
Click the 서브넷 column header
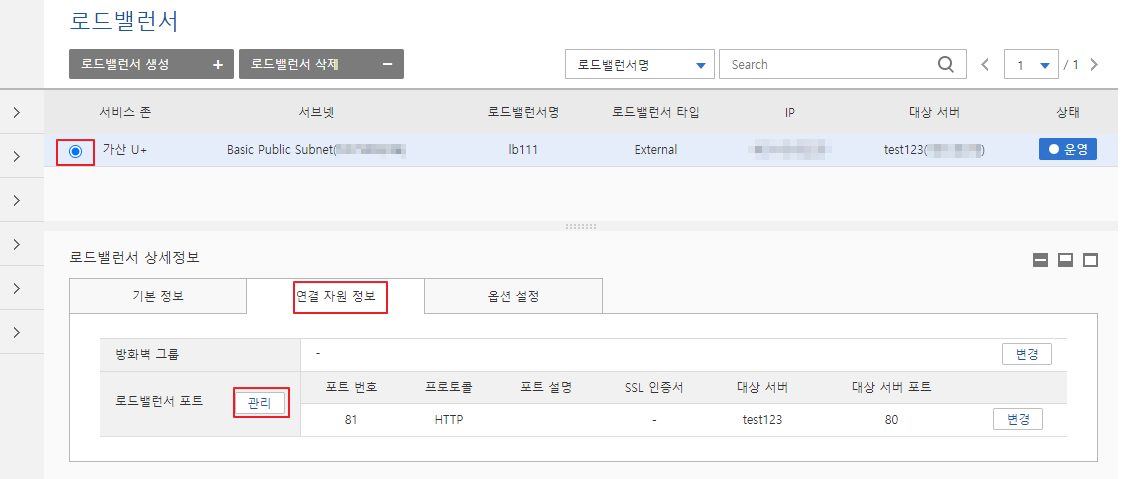tap(316, 112)
